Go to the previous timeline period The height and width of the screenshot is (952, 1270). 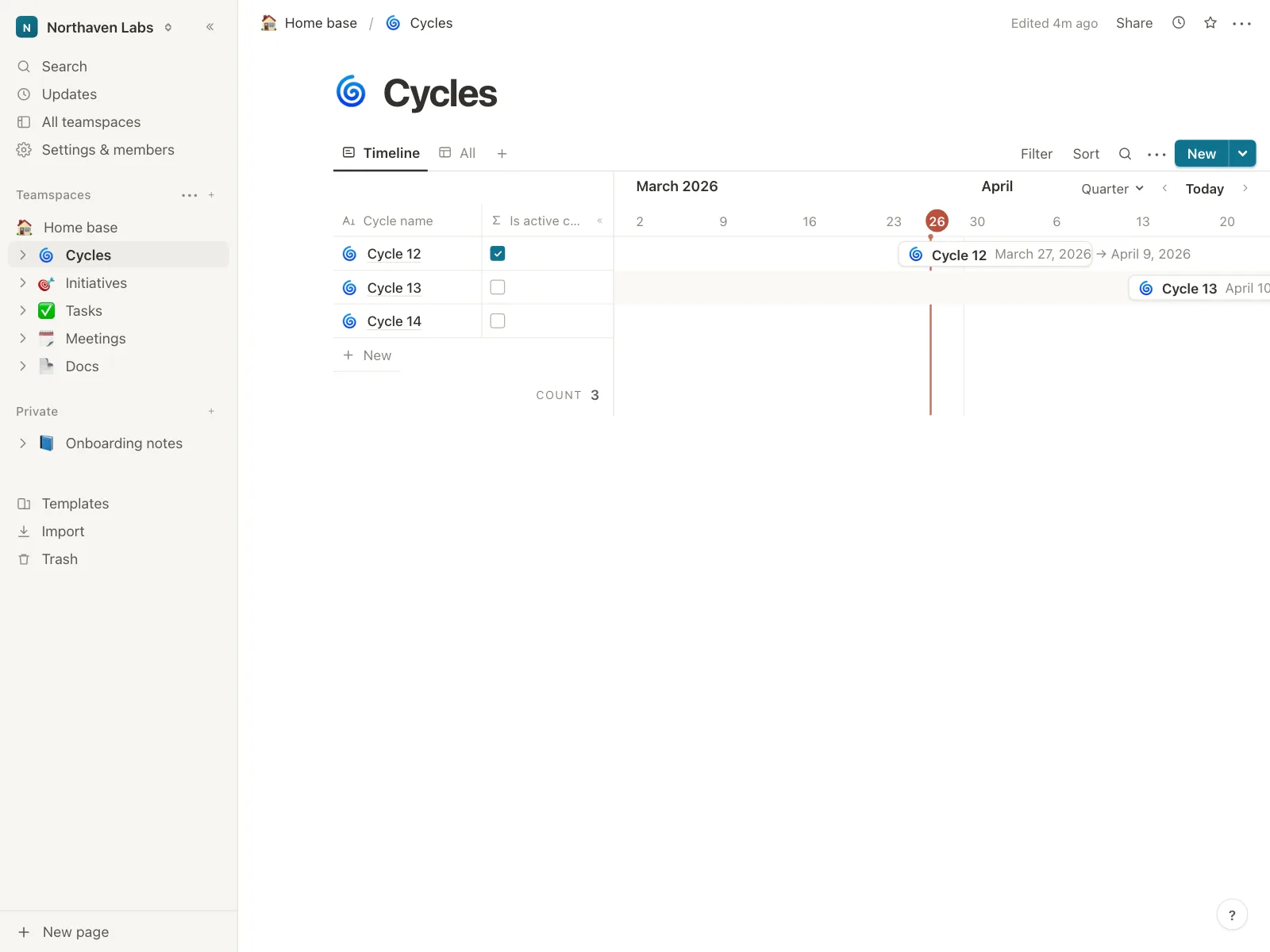point(1164,188)
